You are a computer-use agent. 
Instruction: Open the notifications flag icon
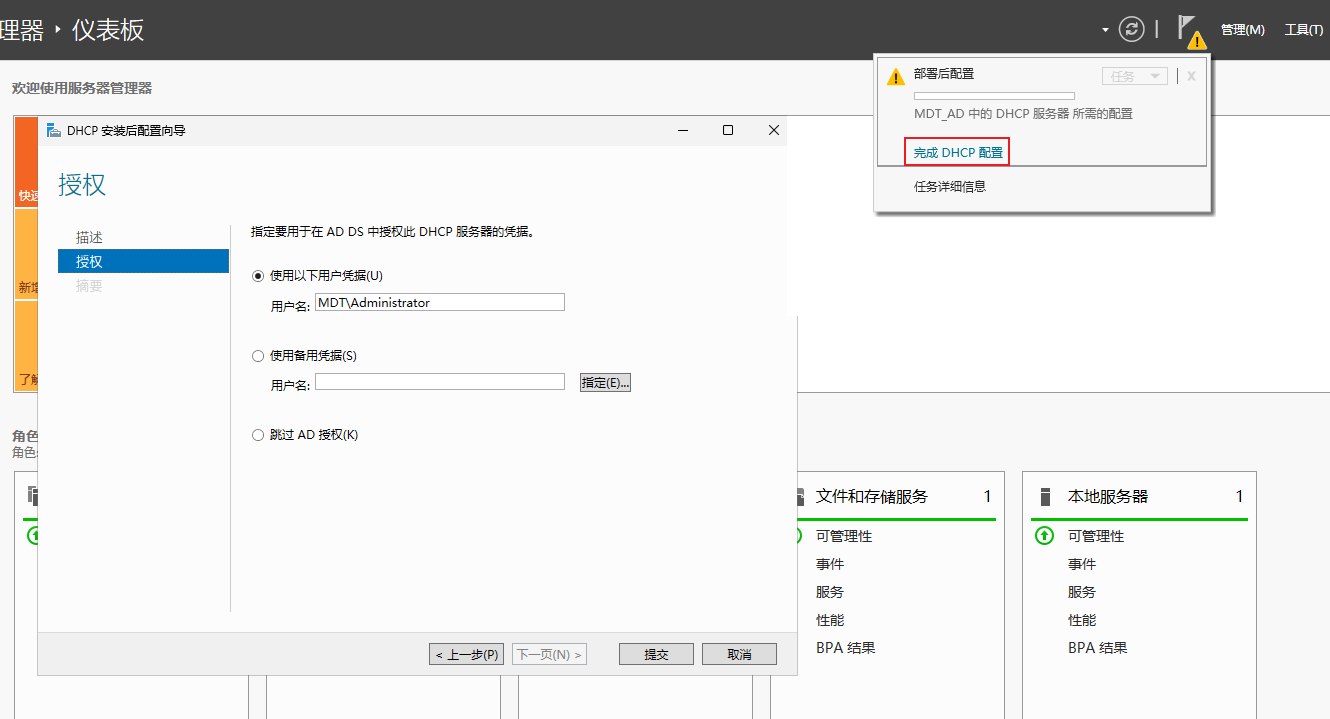pos(1188,29)
